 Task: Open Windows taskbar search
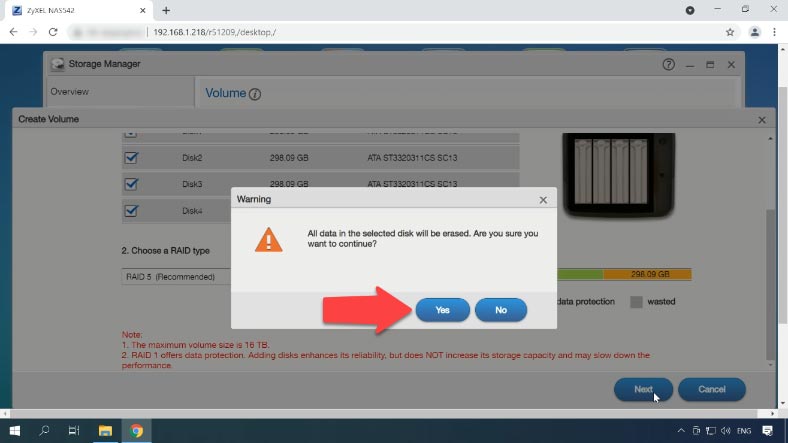coord(44,431)
